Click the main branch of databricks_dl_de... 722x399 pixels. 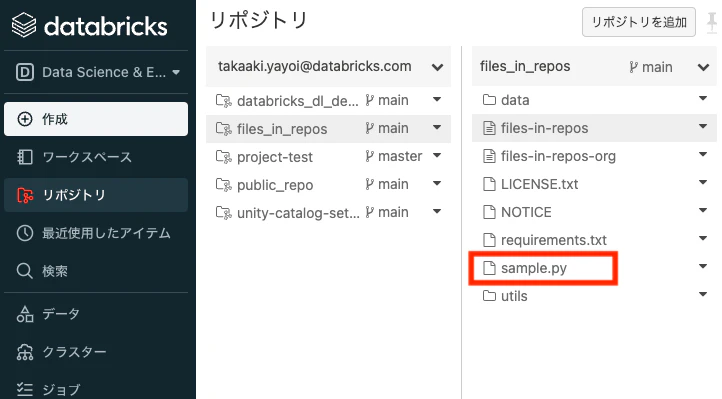(x=387, y=100)
